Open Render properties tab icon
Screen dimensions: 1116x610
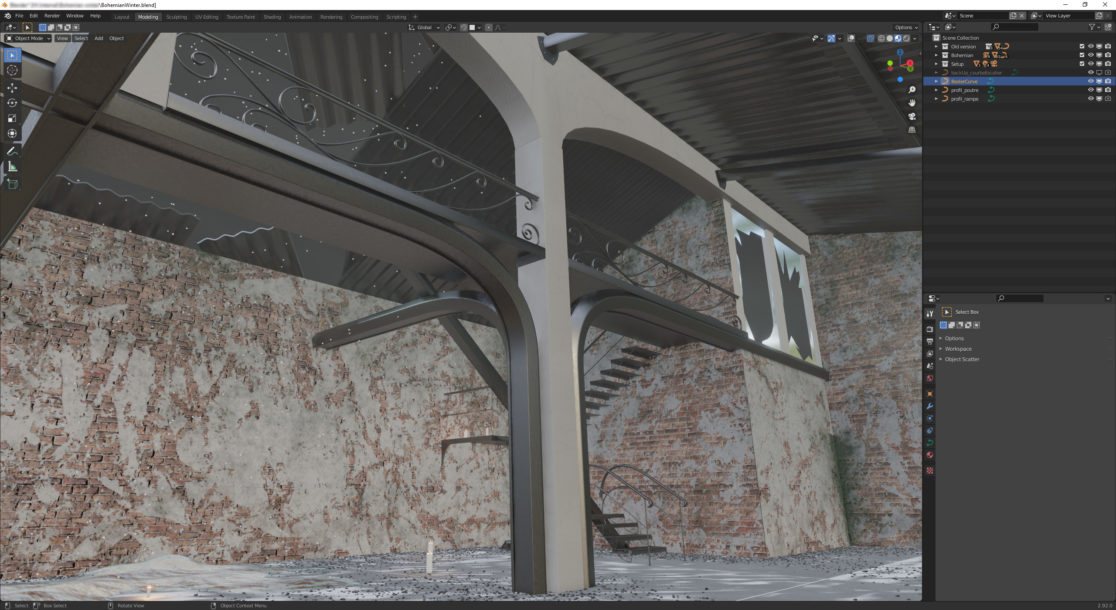(x=930, y=328)
